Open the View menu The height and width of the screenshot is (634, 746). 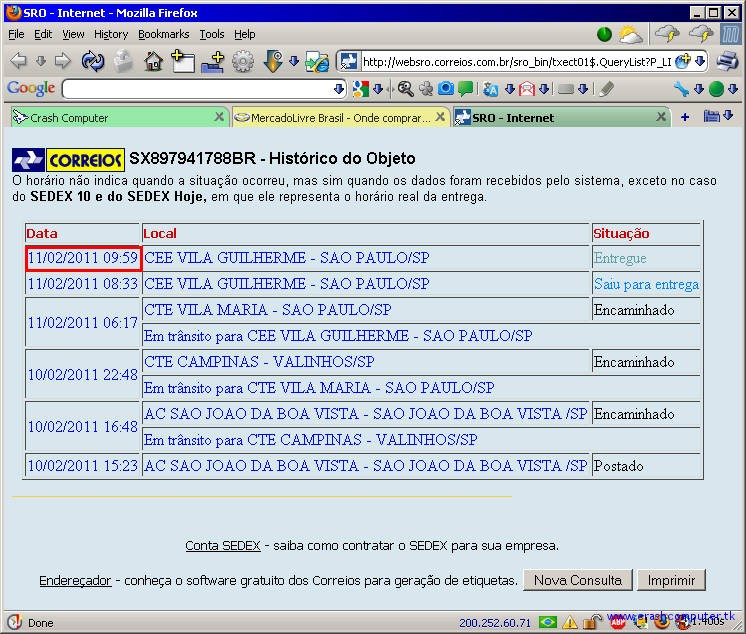point(73,34)
